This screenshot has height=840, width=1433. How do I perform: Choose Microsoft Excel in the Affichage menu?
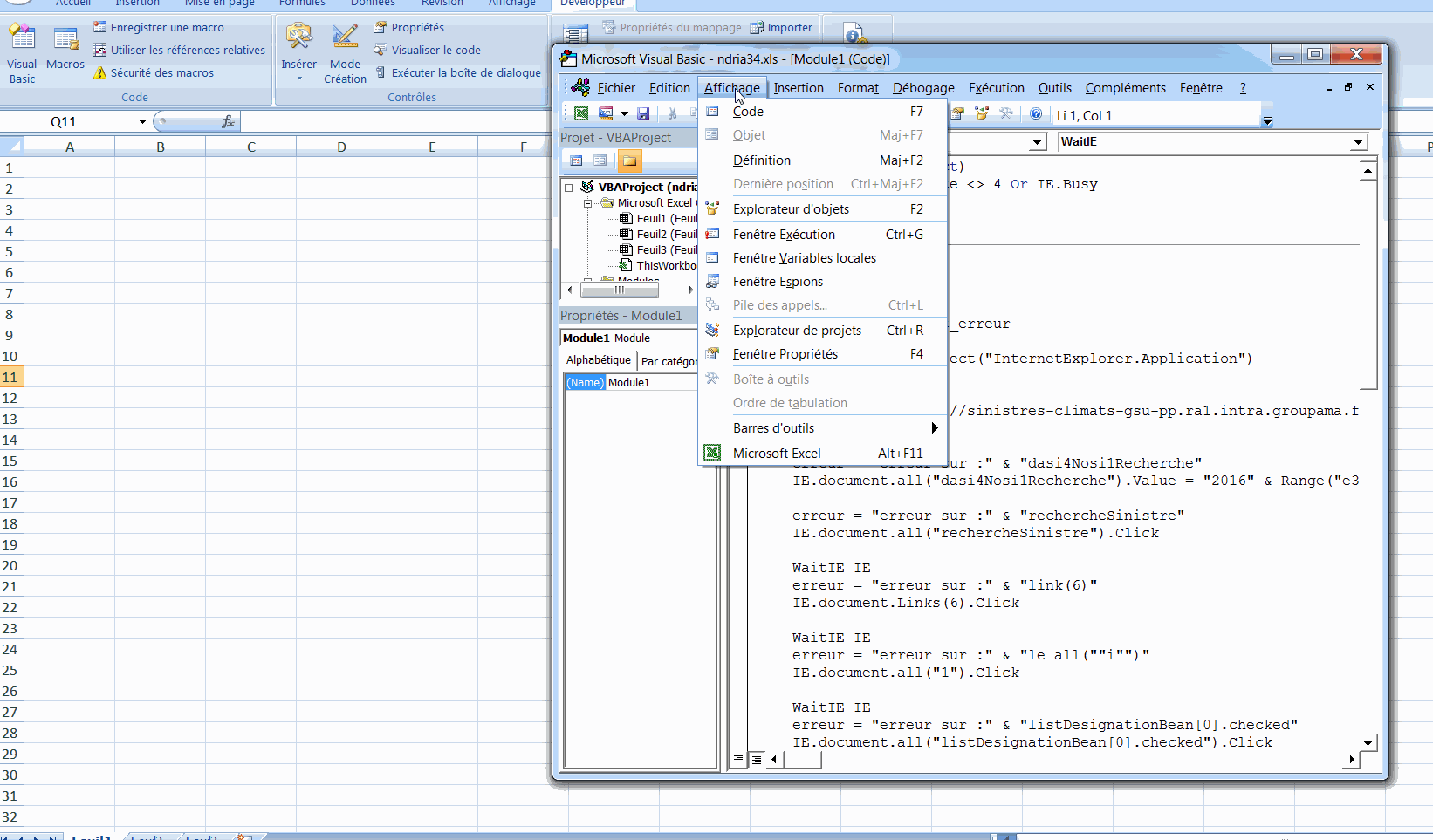tap(823, 454)
